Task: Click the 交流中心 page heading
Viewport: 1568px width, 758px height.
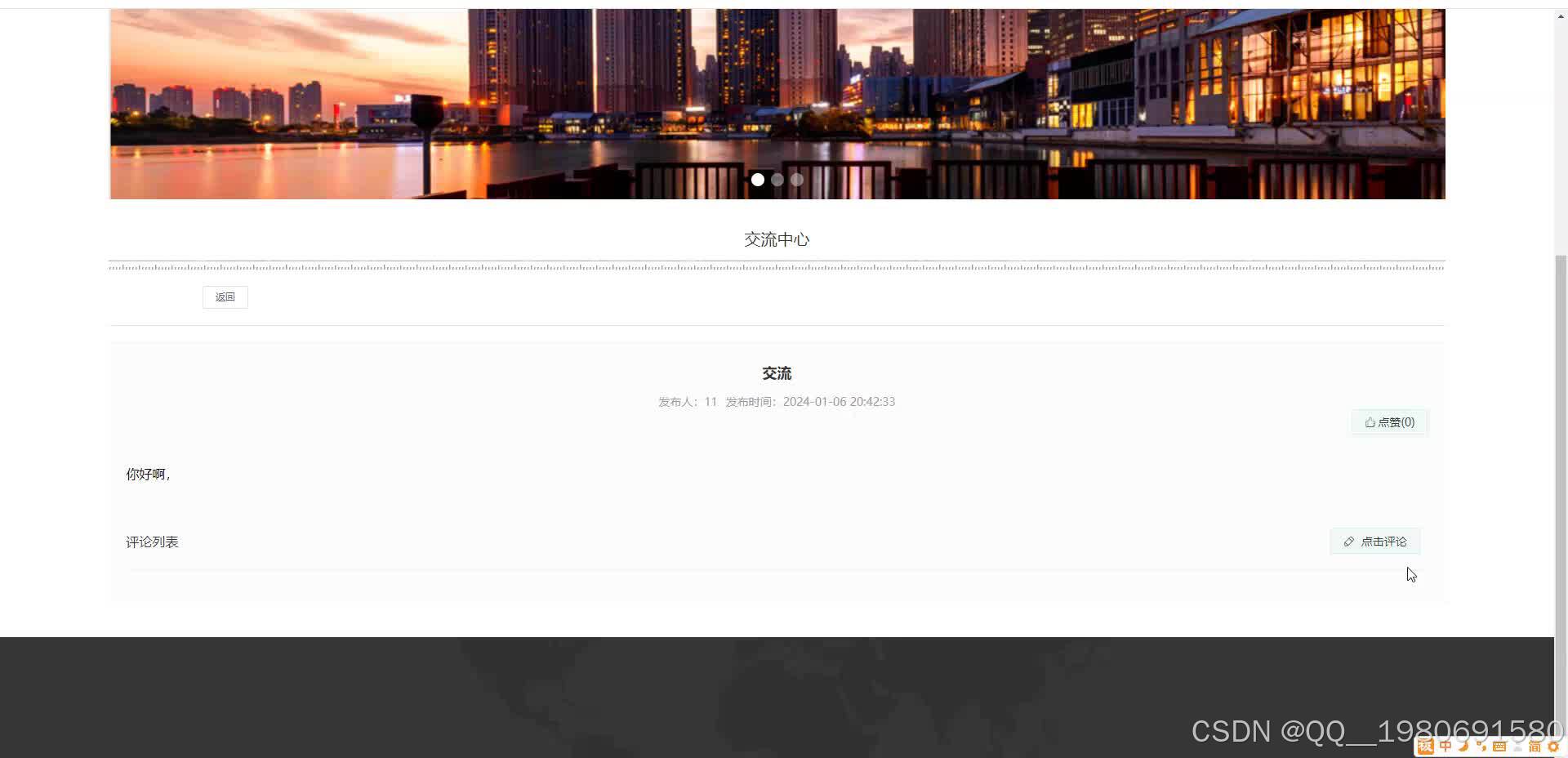Action: 776,239
